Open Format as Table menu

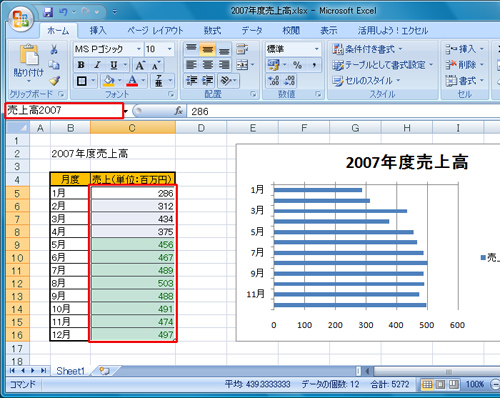pyautogui.click(x=382, y=65)
